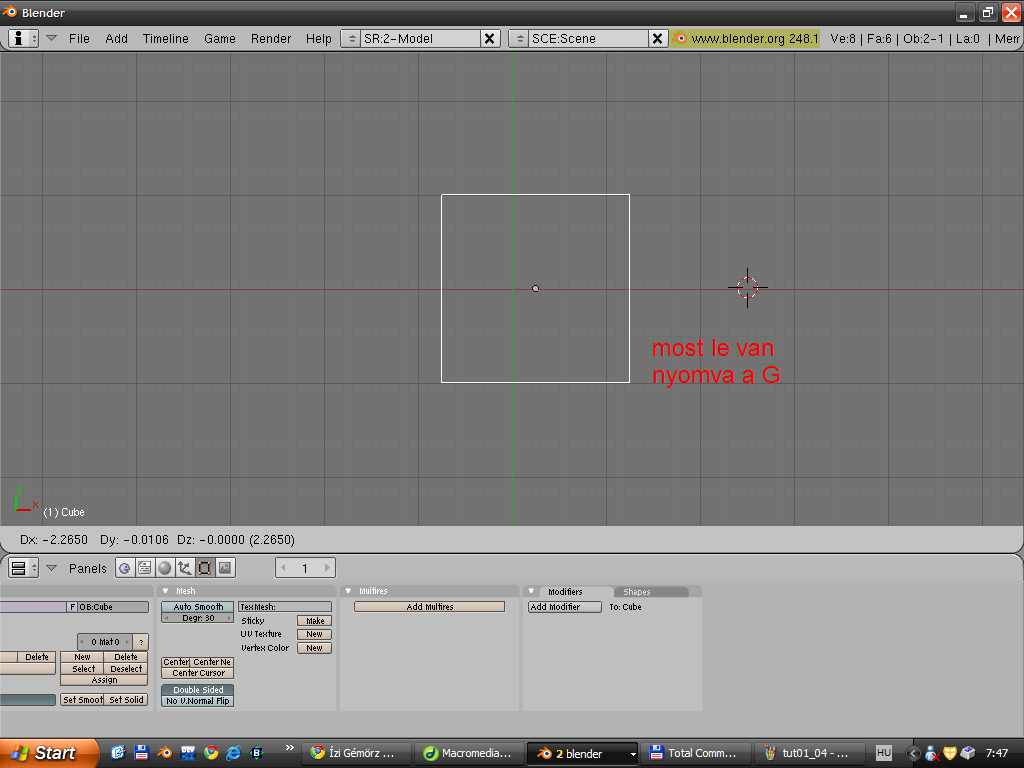Open the Render menu
Viewport: 1024px width, 768px height.
click(x=271, y=38)
